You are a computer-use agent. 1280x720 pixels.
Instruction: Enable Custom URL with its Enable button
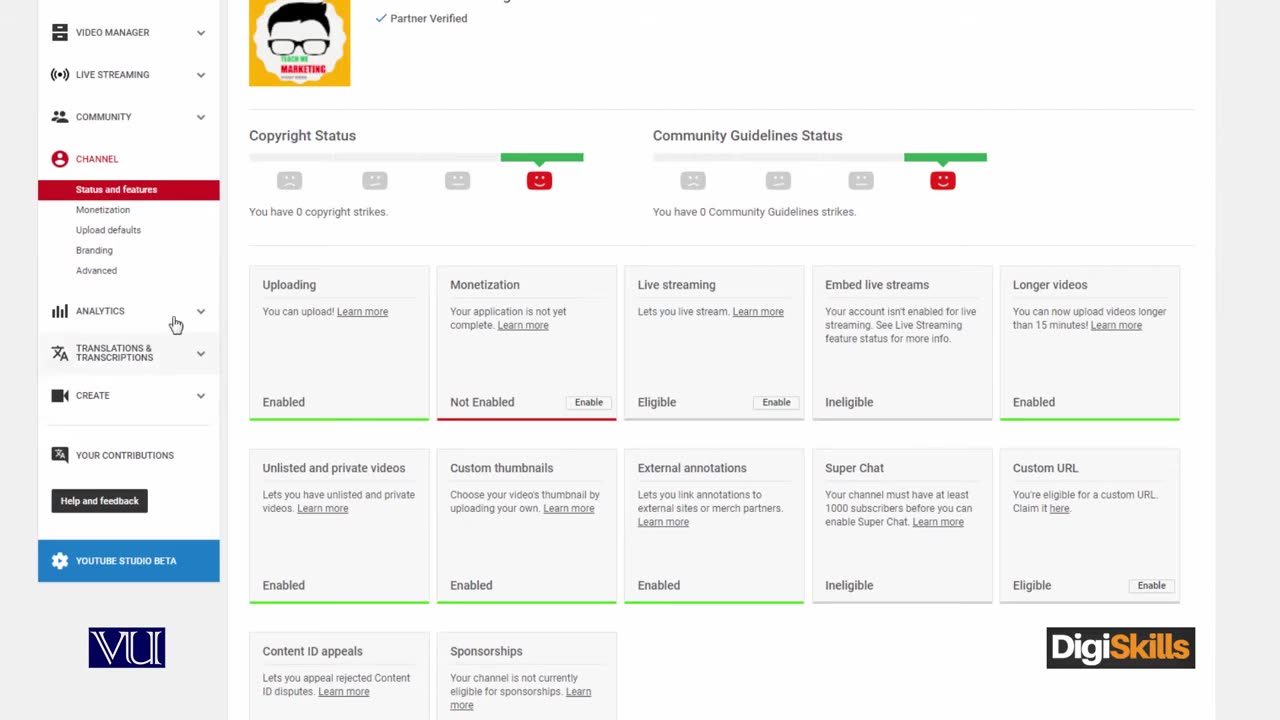pos(1151,585)
